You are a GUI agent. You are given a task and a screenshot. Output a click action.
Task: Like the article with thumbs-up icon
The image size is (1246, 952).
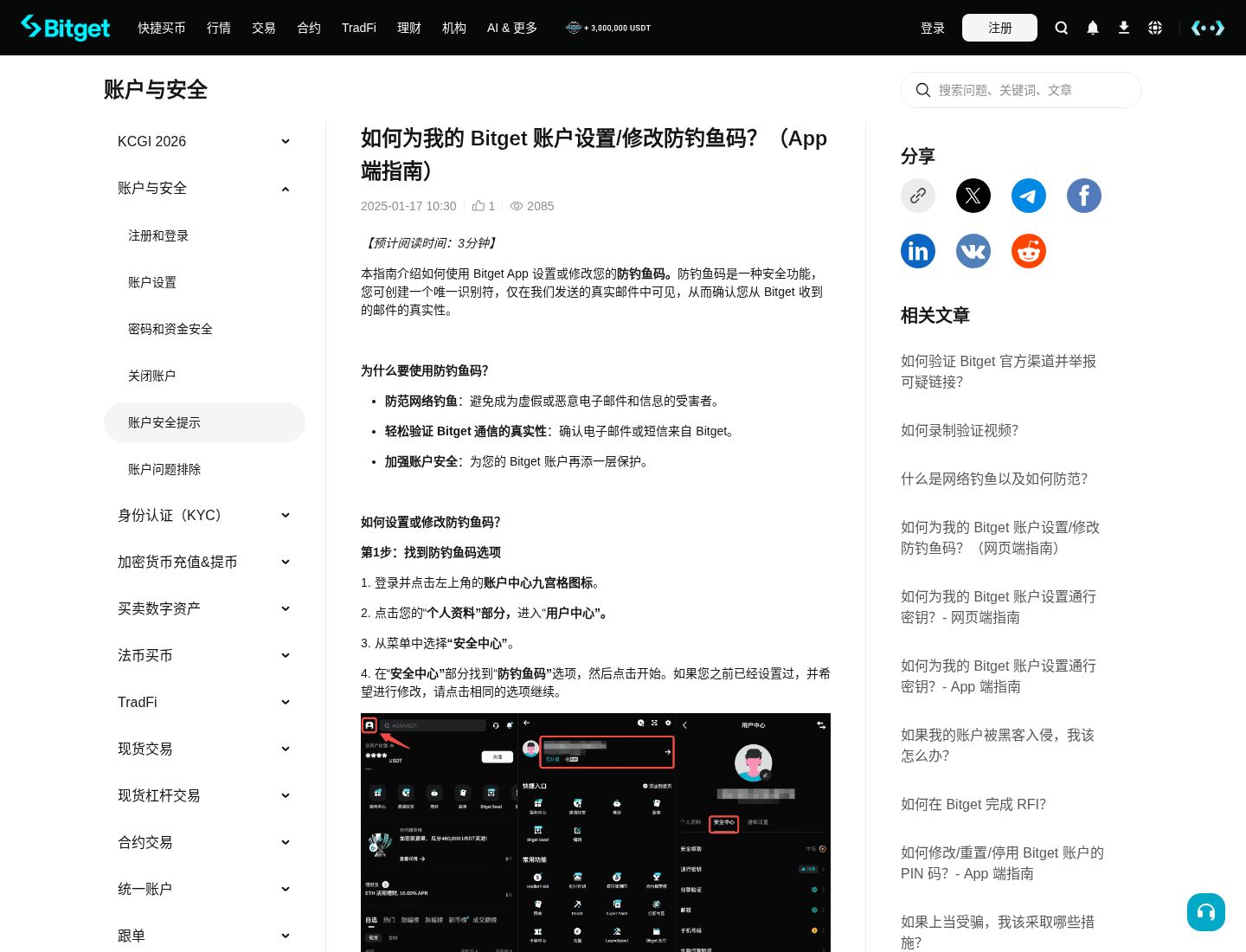(x=478, y=206)
